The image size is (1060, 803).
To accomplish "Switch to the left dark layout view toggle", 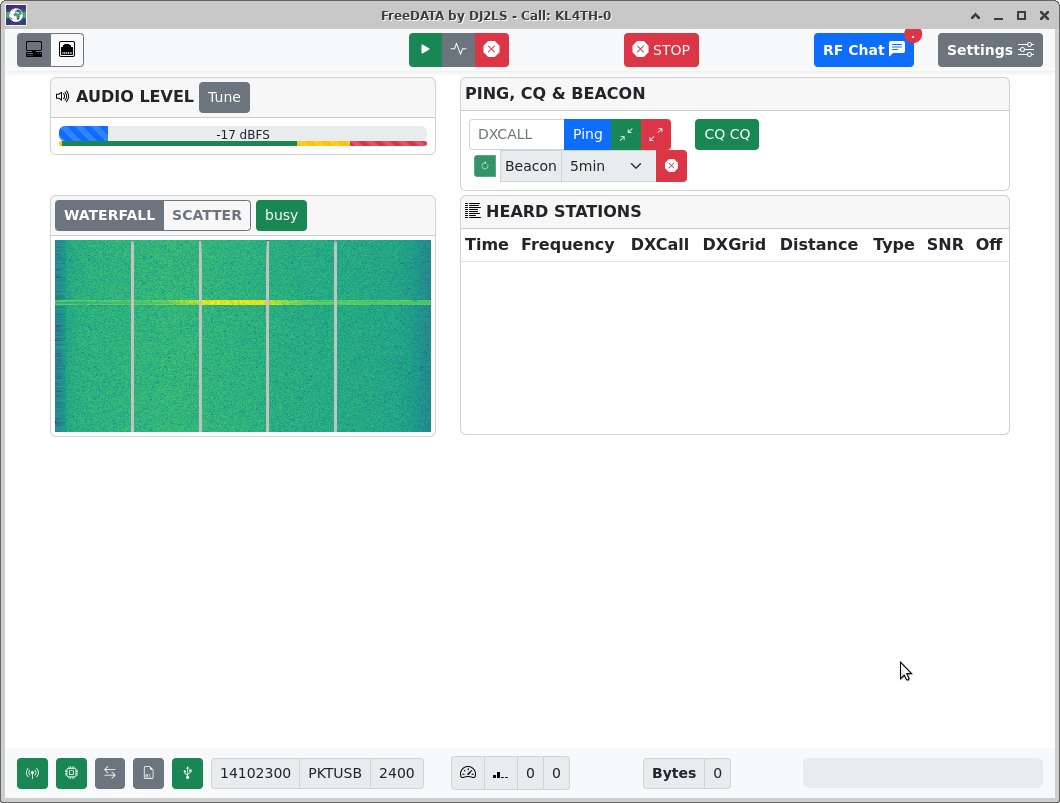I will (34, 50).
